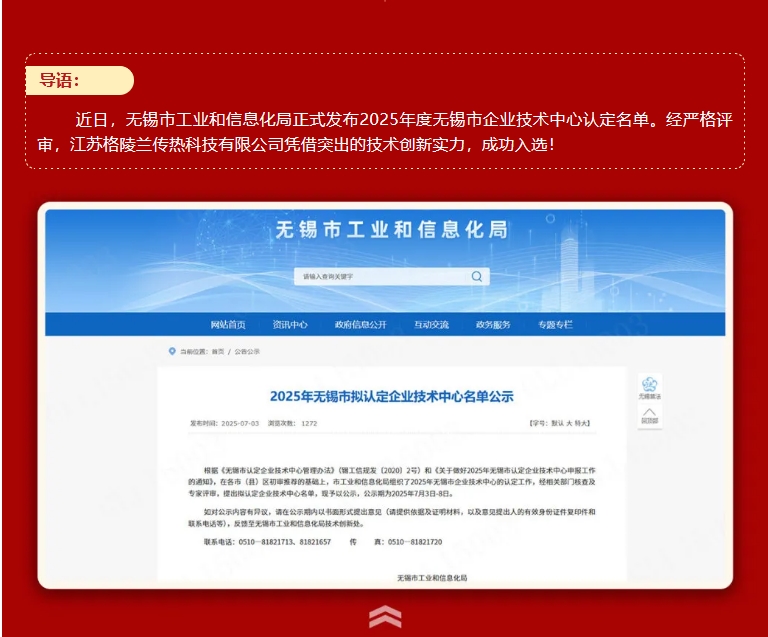The width and height of the screenshot is (768, 637).
Task: Click the 公告公示 breadcrumb link
Action: [247, 352]
